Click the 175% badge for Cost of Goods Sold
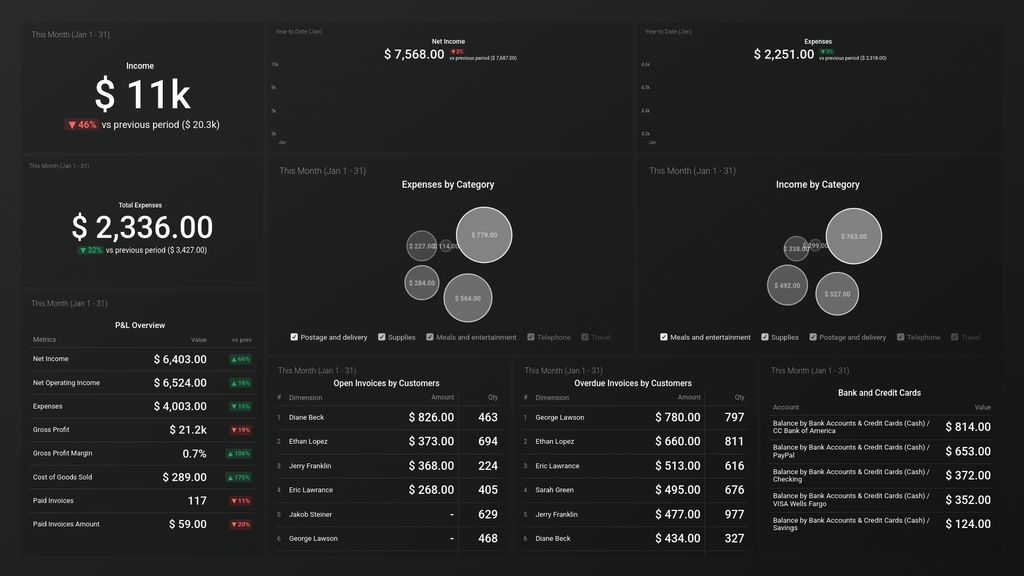1024x576 pixels. point(239,477)
